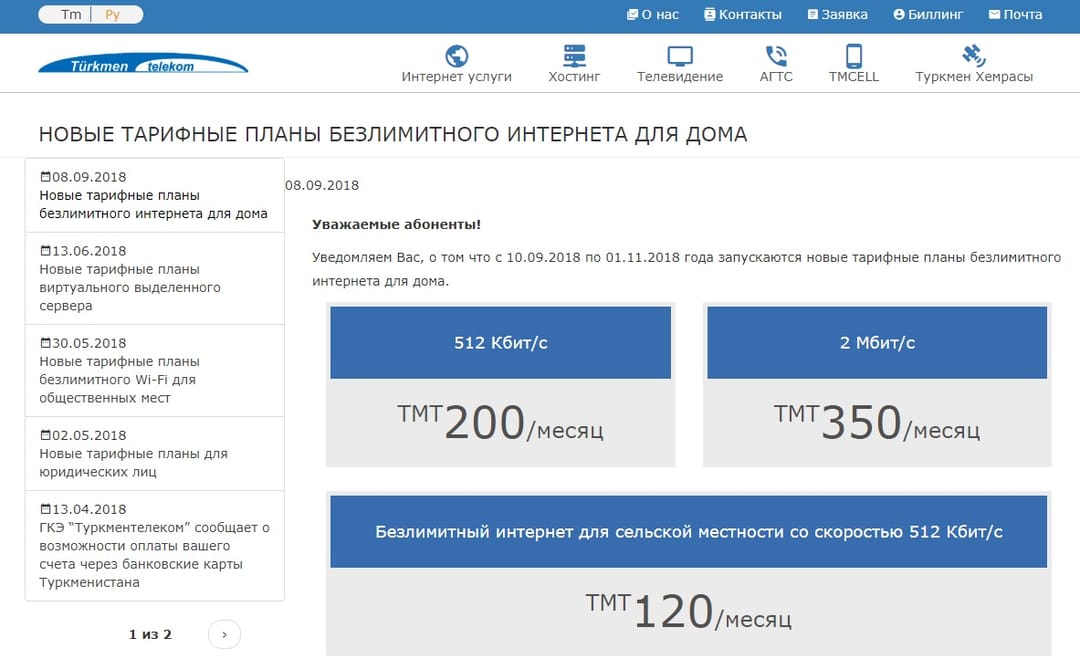Open Телевидение via the monitor icon
Viewport: 1080px width, 668px height.
680,55
